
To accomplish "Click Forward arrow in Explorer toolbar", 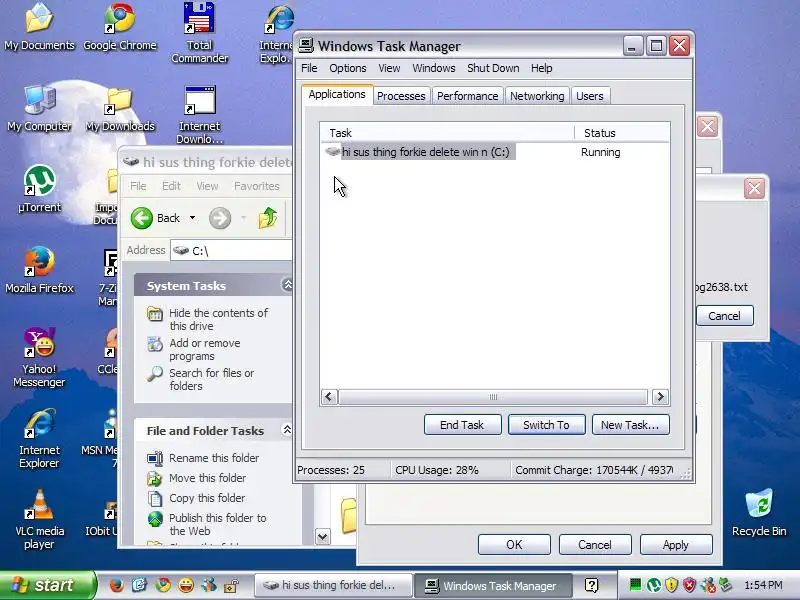I will click(x=220, y=218).
